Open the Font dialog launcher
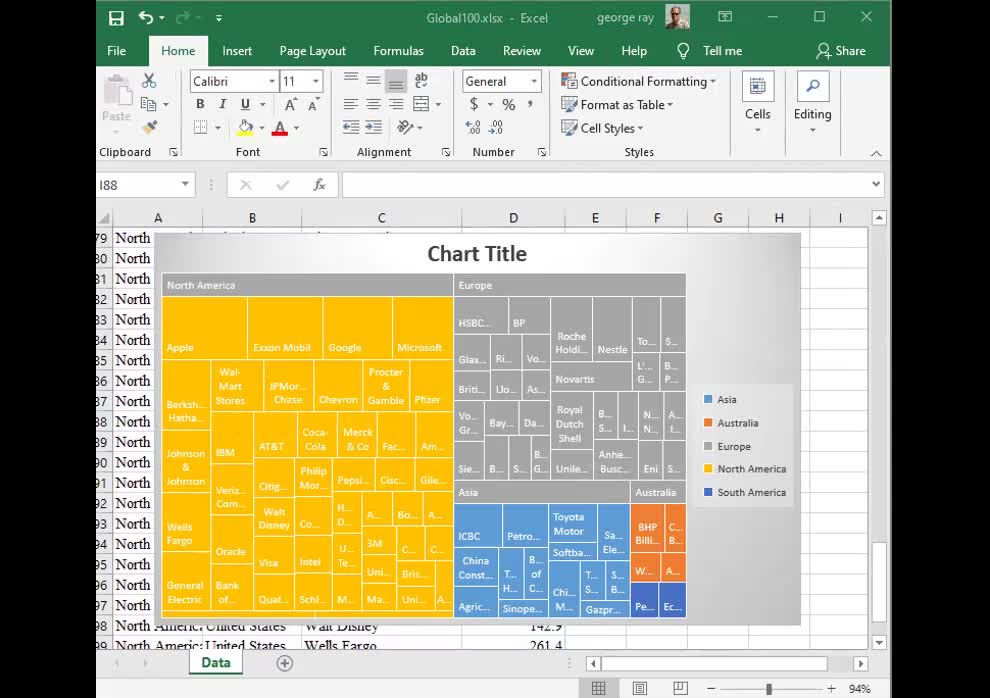The image size is (990, 698). point(323,152)
